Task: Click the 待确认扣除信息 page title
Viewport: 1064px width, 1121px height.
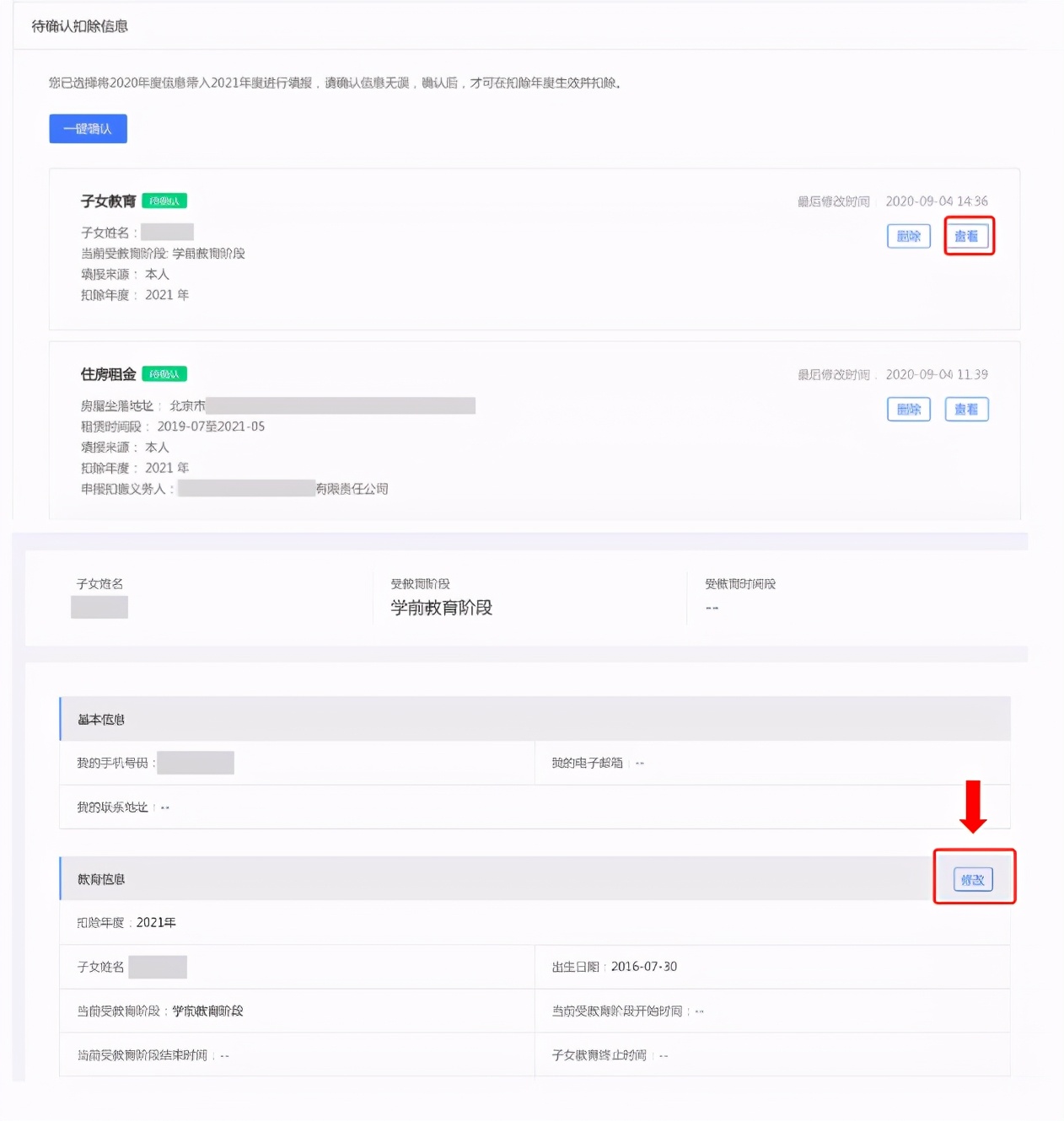Action: pos(80,26)
